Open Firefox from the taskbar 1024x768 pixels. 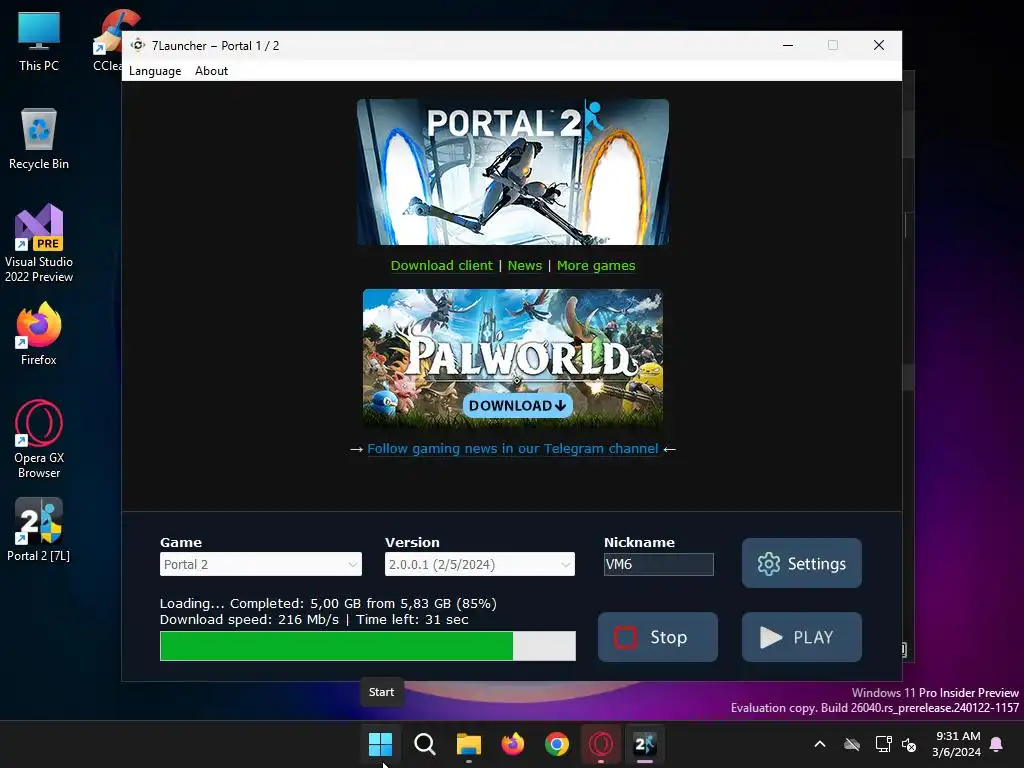(x=513, y=744)
